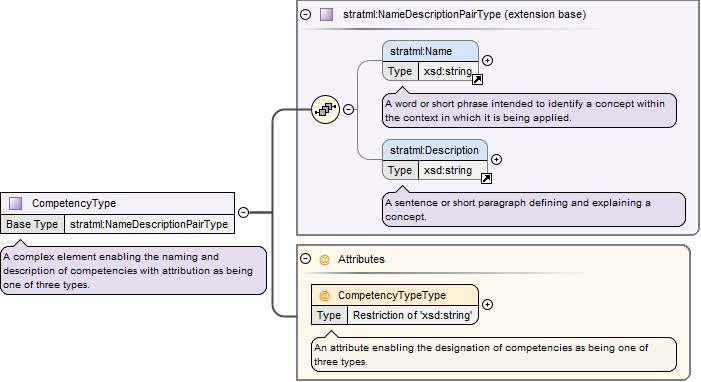Click xsd:string type value of stratml:Description
The height and width of the screenshot is (382, 701).
(x=452, y=170)
